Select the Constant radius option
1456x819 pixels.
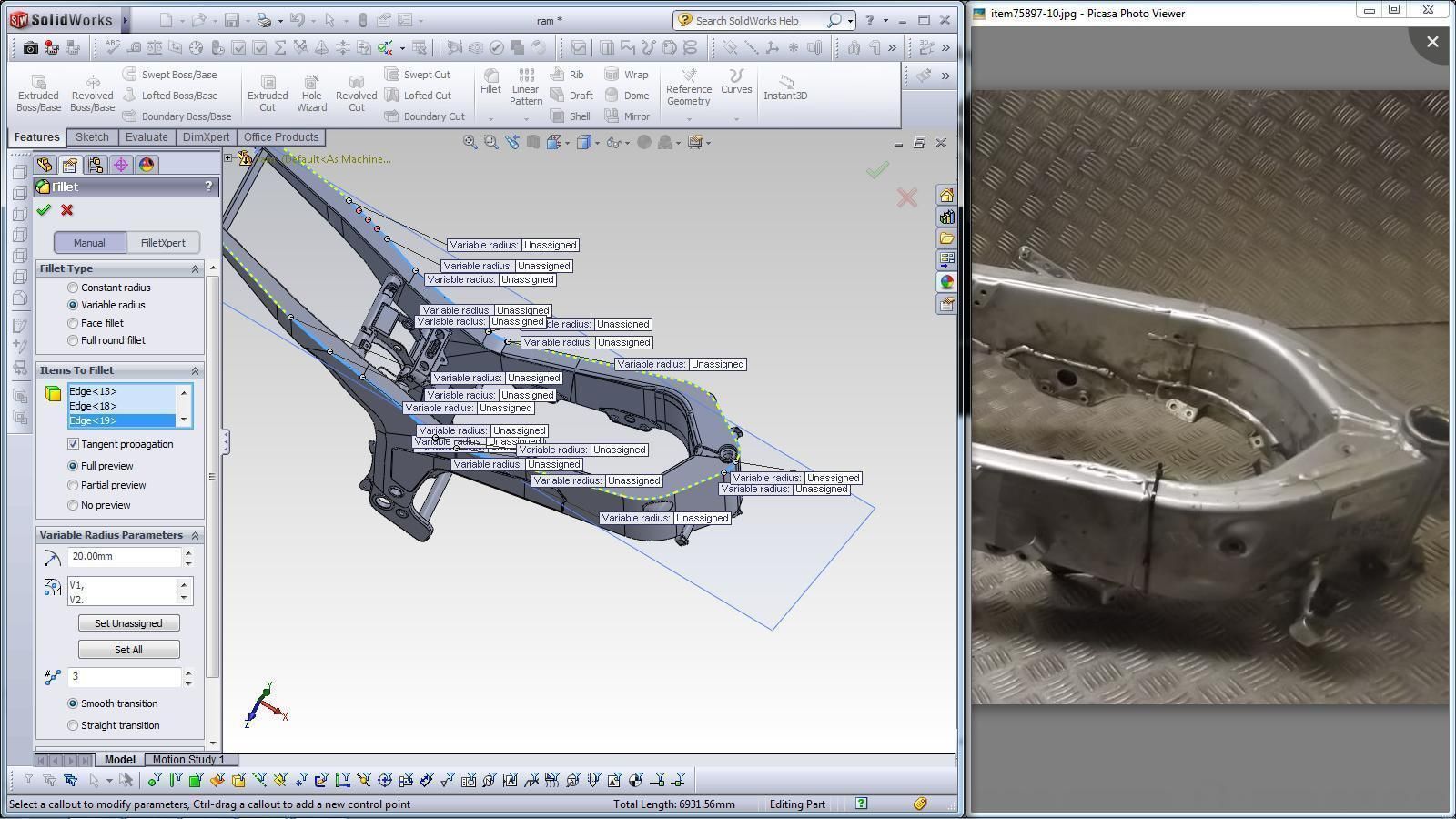(74, 288)
